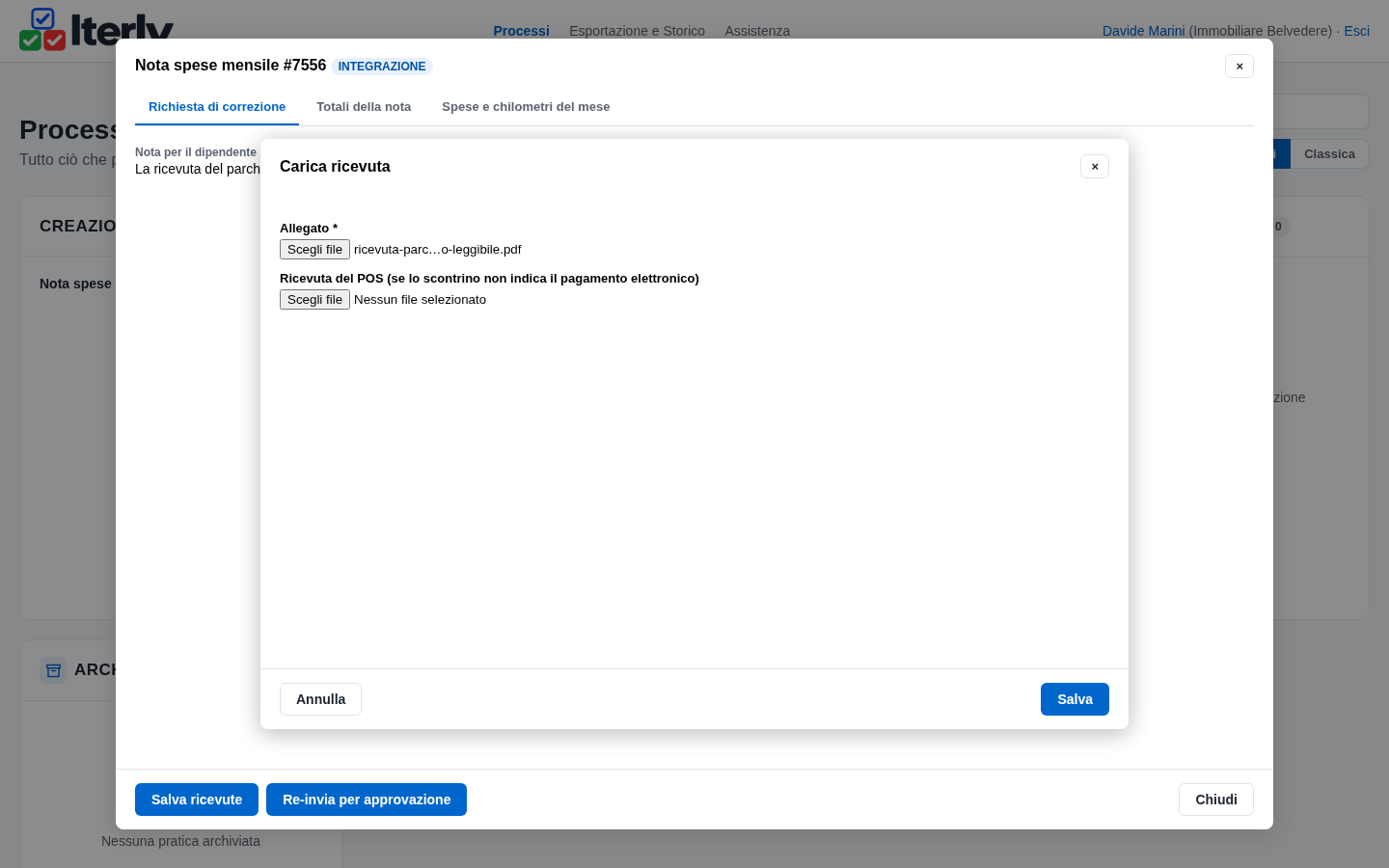Save the uploaded receipt with Salva
This screenshot has width=1389, height=868.
pyautogui.click(x=1075, y=699)
